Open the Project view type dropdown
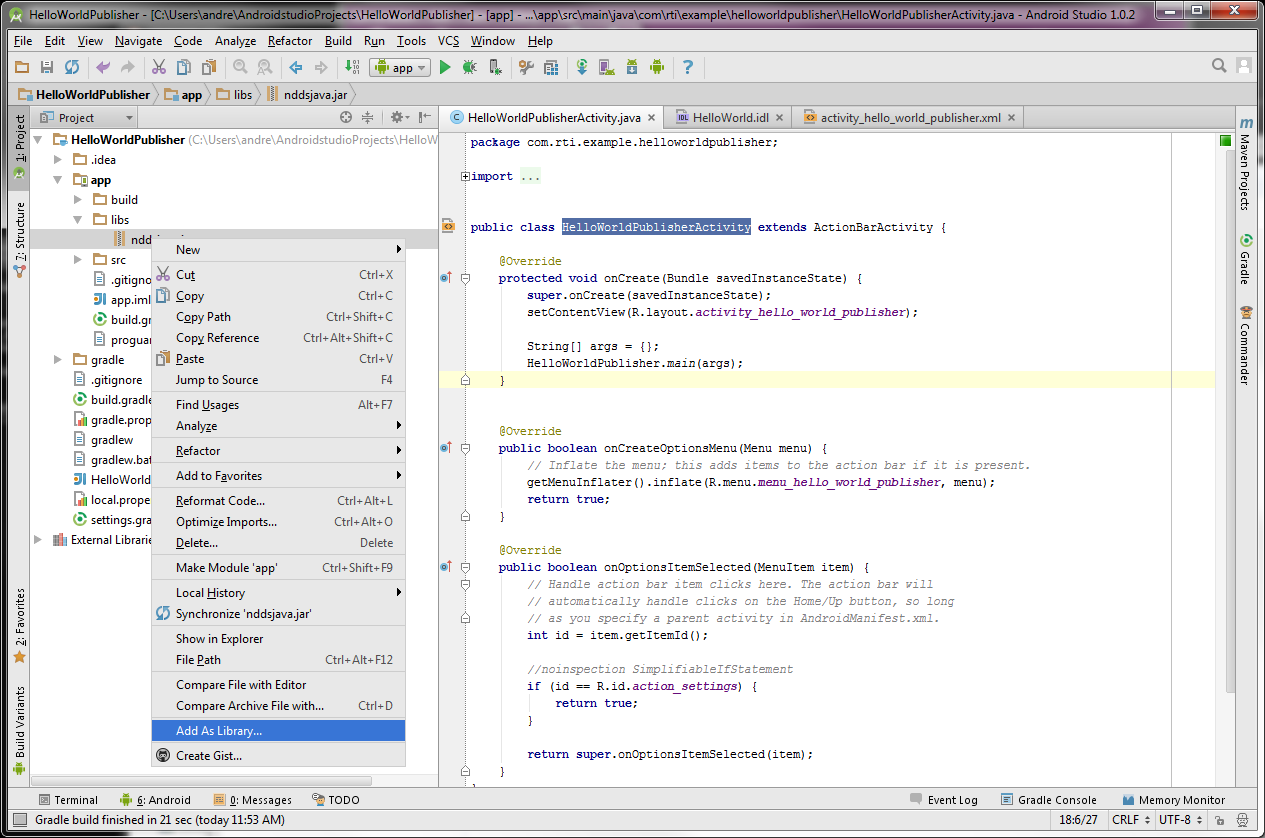 point(86,117)
